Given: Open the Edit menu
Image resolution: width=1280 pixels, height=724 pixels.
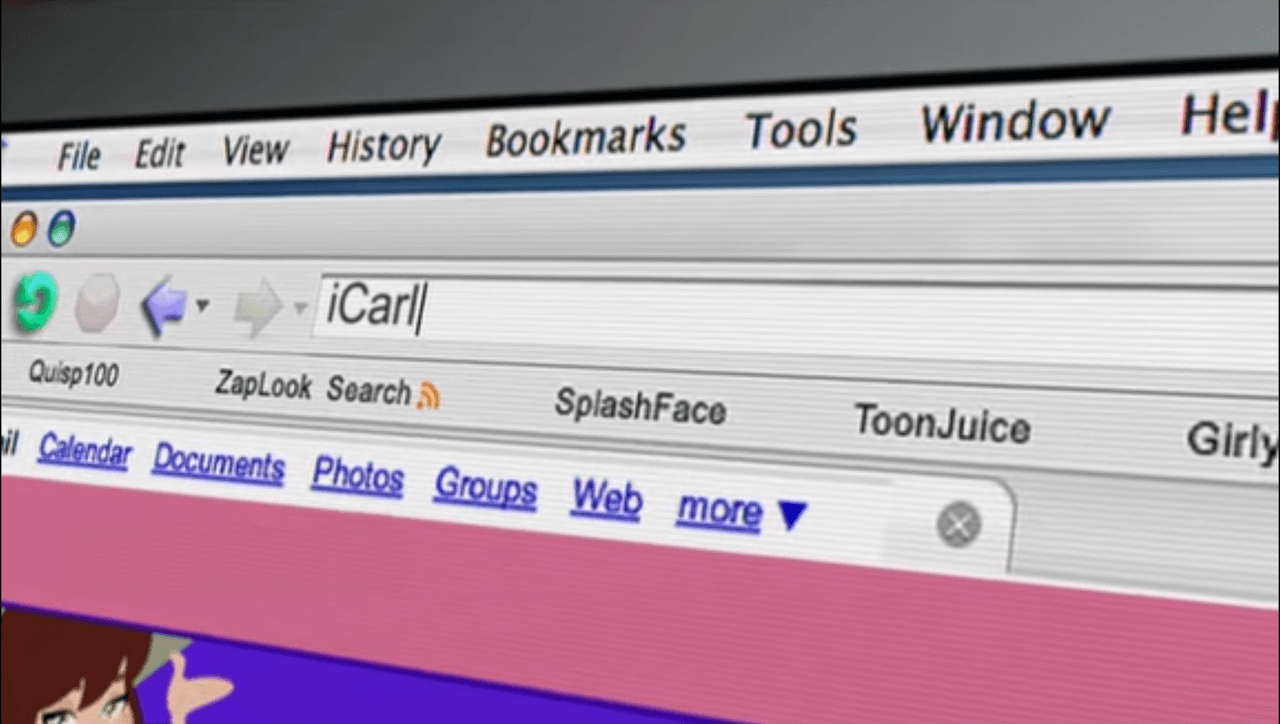Looking at the screenshot, I should point(160,152).
